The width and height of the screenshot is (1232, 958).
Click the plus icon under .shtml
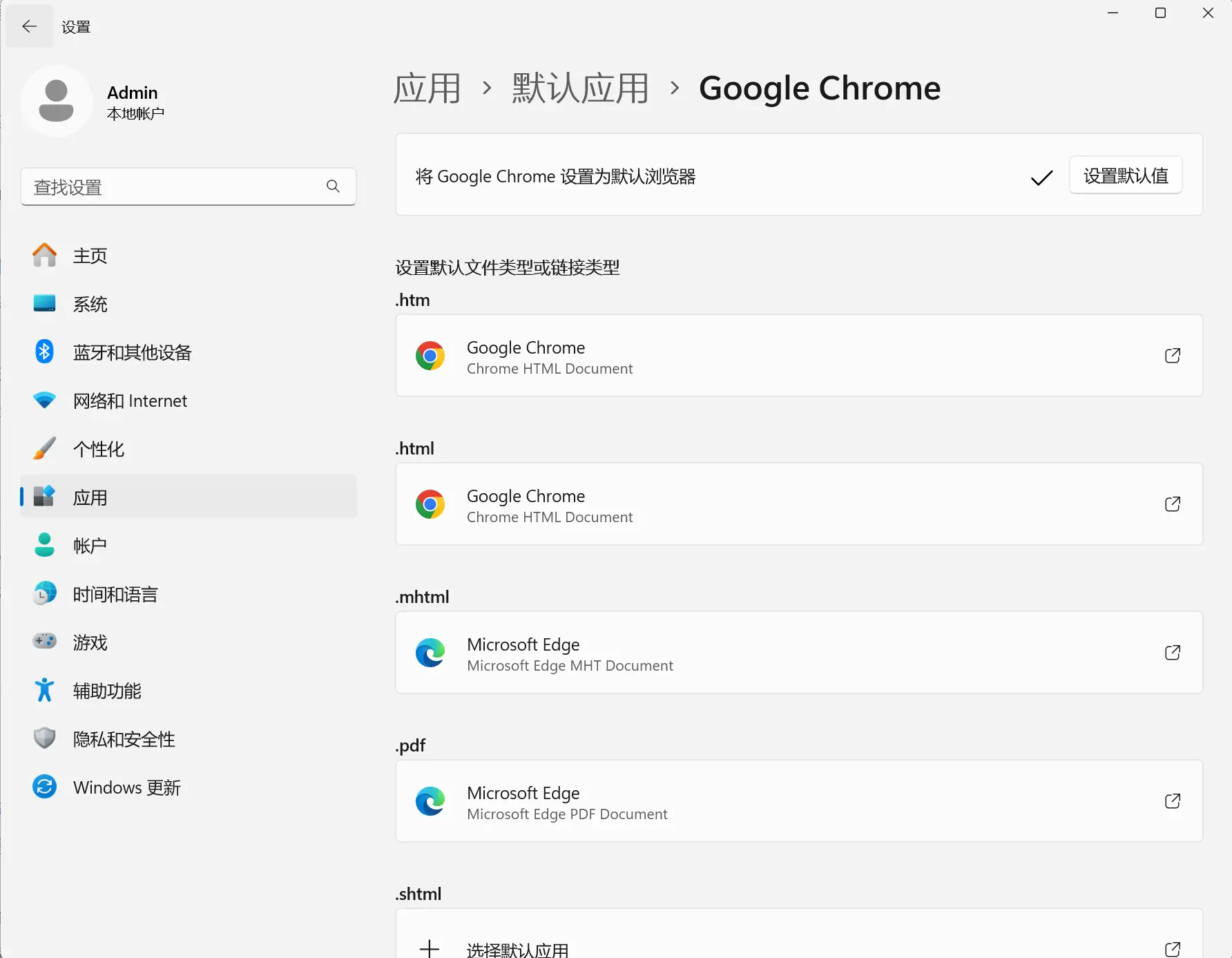(430, 948)
